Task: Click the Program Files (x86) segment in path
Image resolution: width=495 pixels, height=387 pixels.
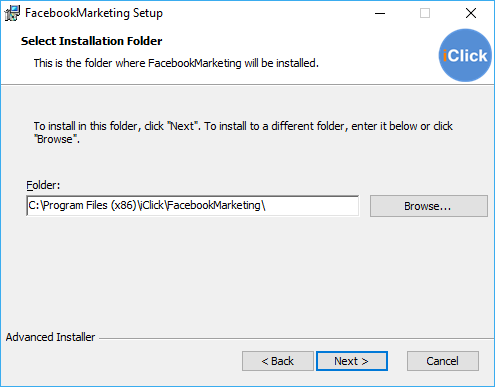Action: pyautogui.click(x=90, y=205)
